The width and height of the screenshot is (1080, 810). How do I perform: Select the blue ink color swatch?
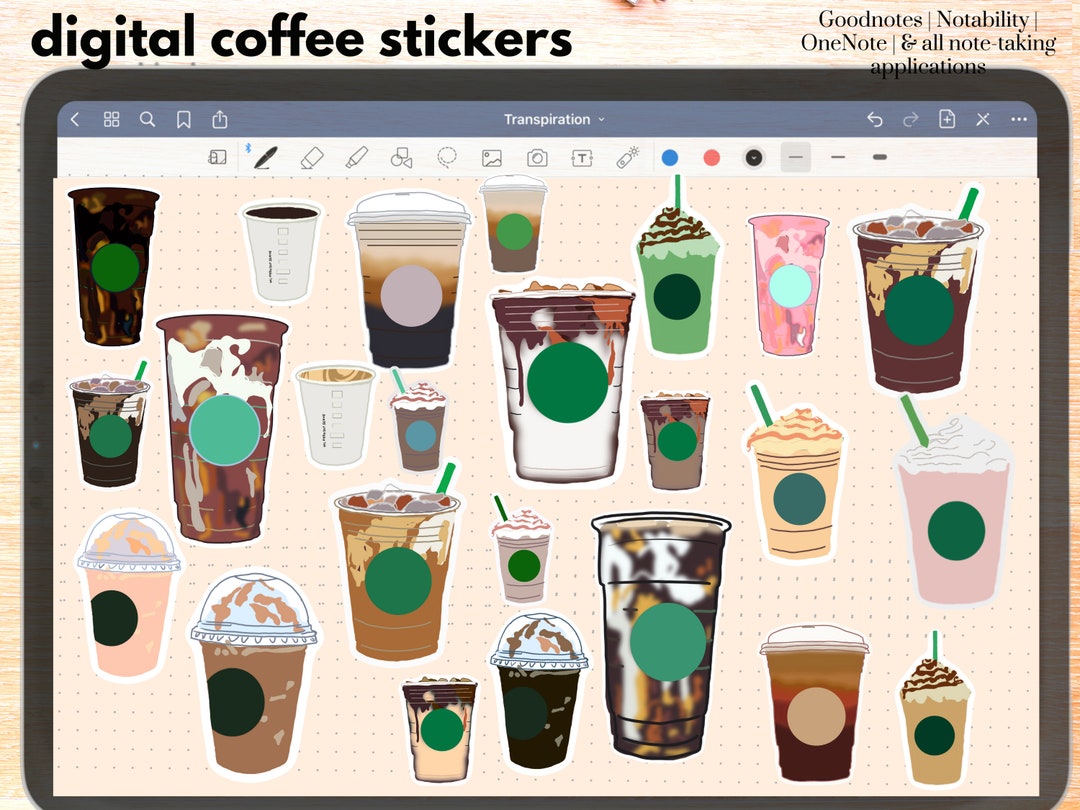[670, 157]
